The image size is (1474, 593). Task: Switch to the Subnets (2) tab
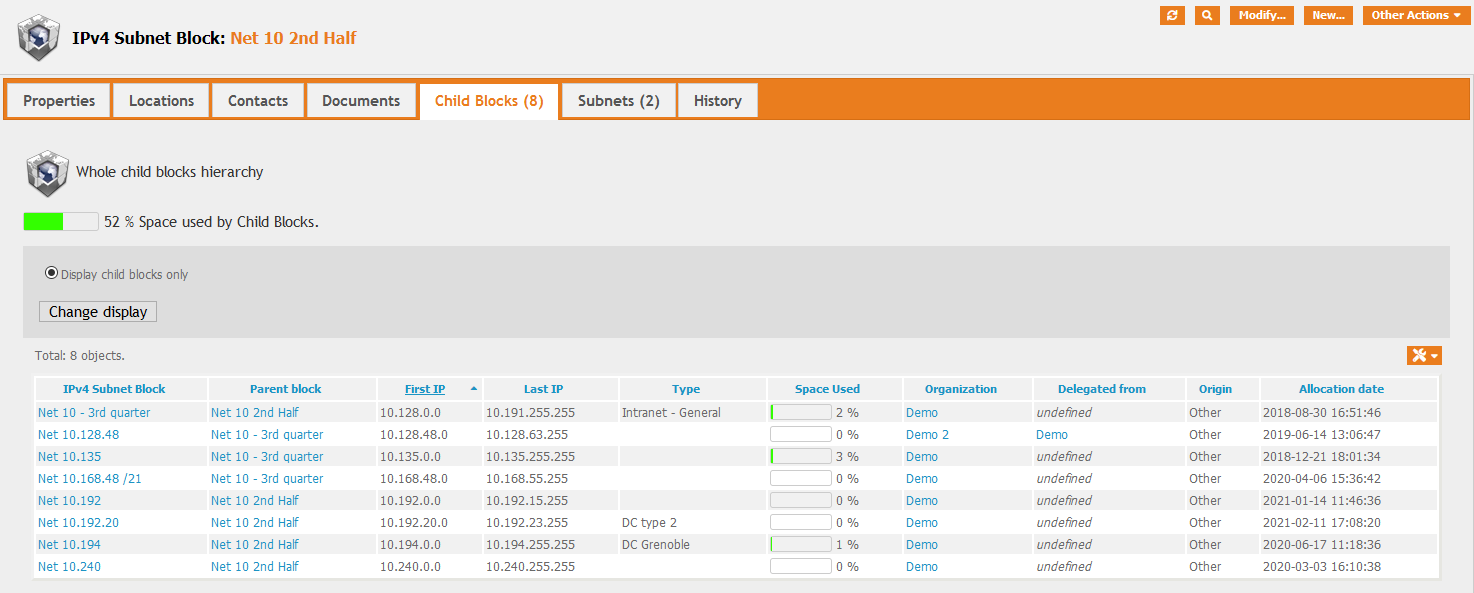618,101
